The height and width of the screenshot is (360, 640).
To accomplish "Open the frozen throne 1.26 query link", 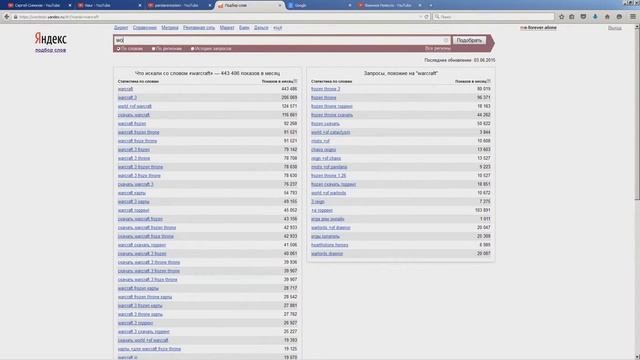I will [x=329, y=176].
